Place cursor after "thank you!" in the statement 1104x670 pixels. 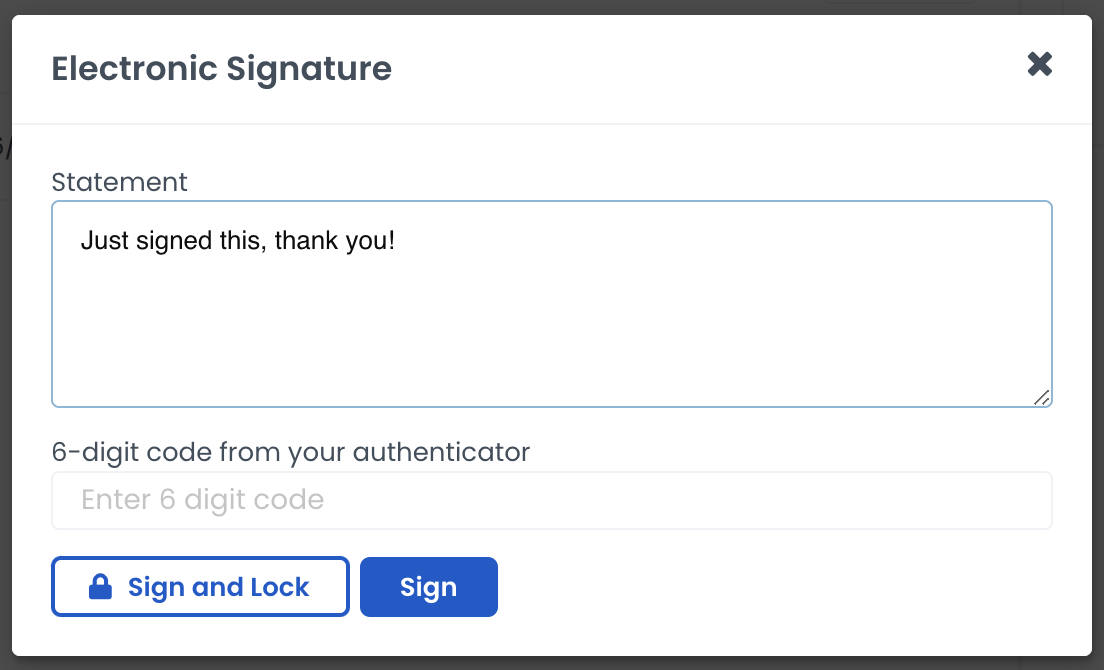pos(398,241)
